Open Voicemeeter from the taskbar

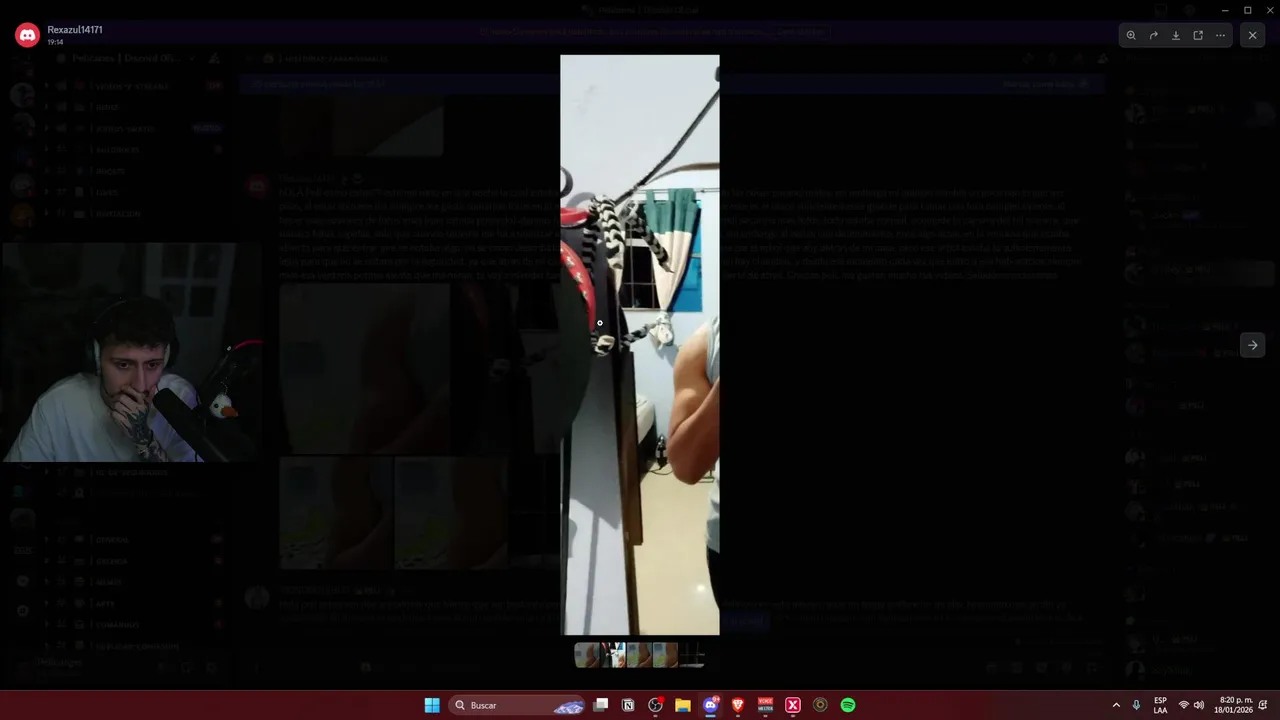[765, 705]
